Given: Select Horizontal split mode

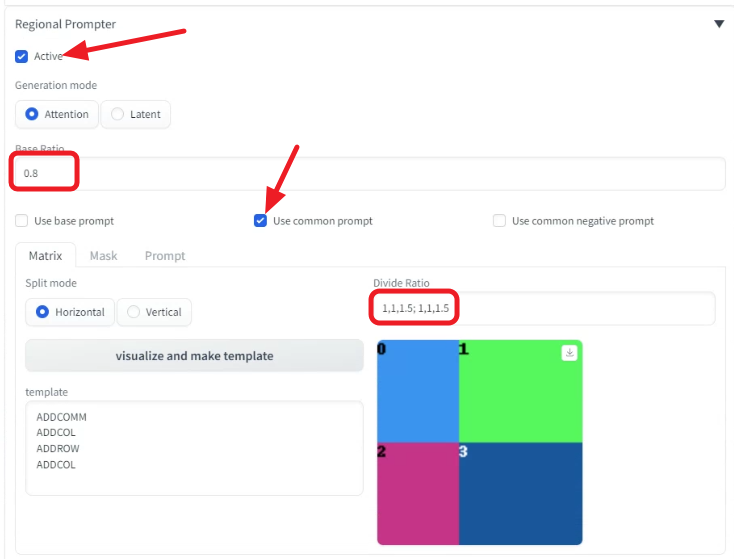Looking at the screenshot, I should 70,312.
